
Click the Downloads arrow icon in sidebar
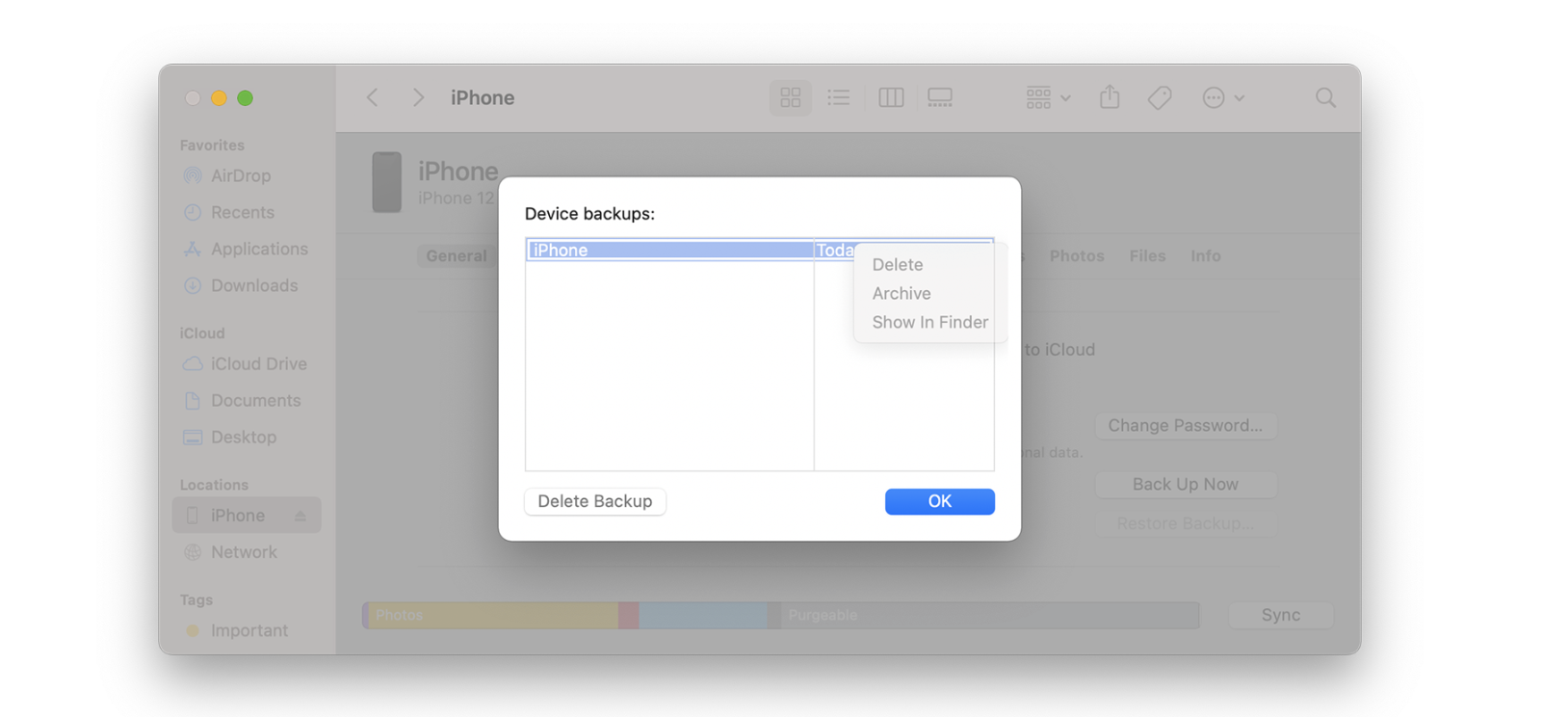pos(193,285)
